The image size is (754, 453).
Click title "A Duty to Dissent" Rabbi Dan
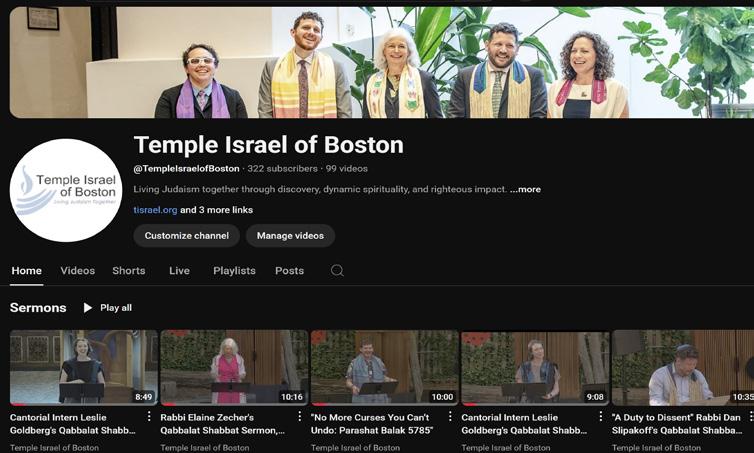coord(677,424)
